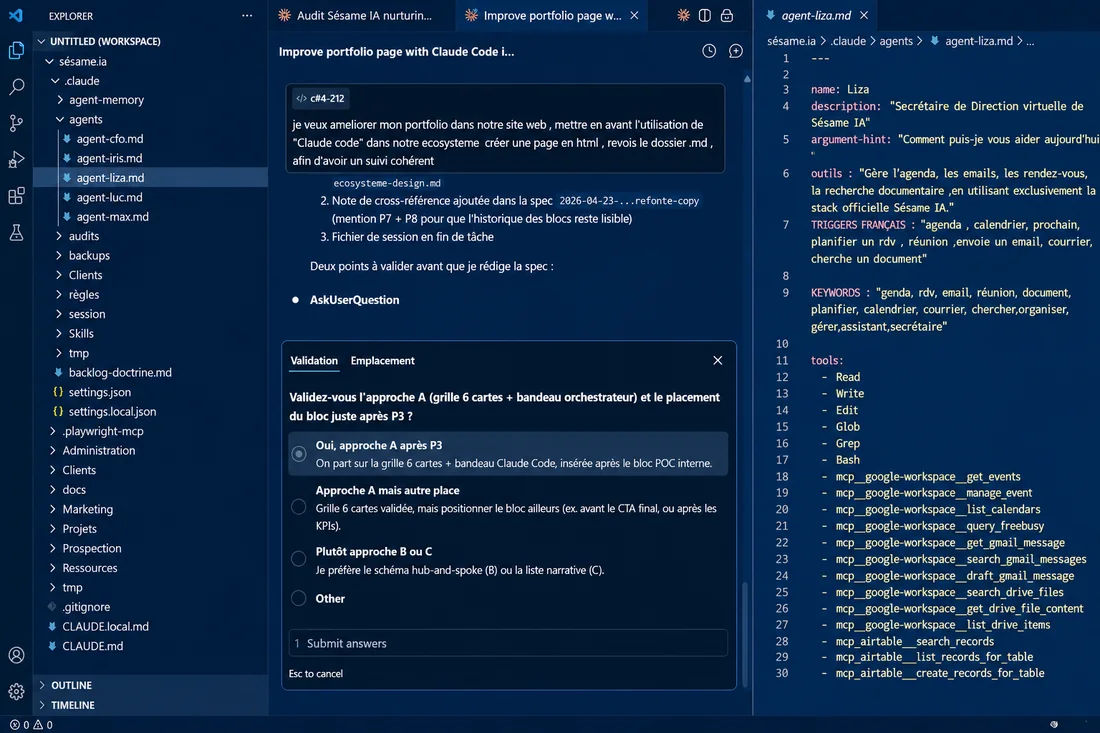Click the lock editor group icon
The height and width of the screenshot is (733, 1100).
coord(727,15)
